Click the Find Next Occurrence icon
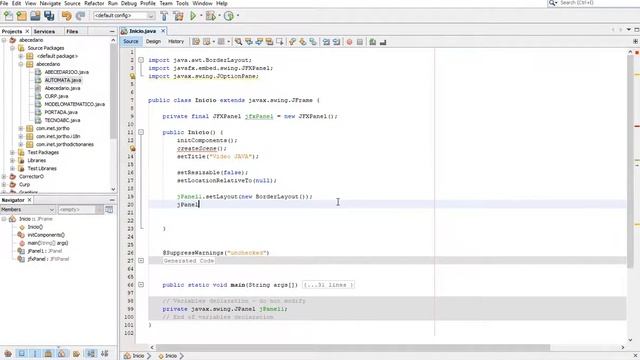Image resolution: width=640 pixels, height=360 pixels. coord(259,42)
